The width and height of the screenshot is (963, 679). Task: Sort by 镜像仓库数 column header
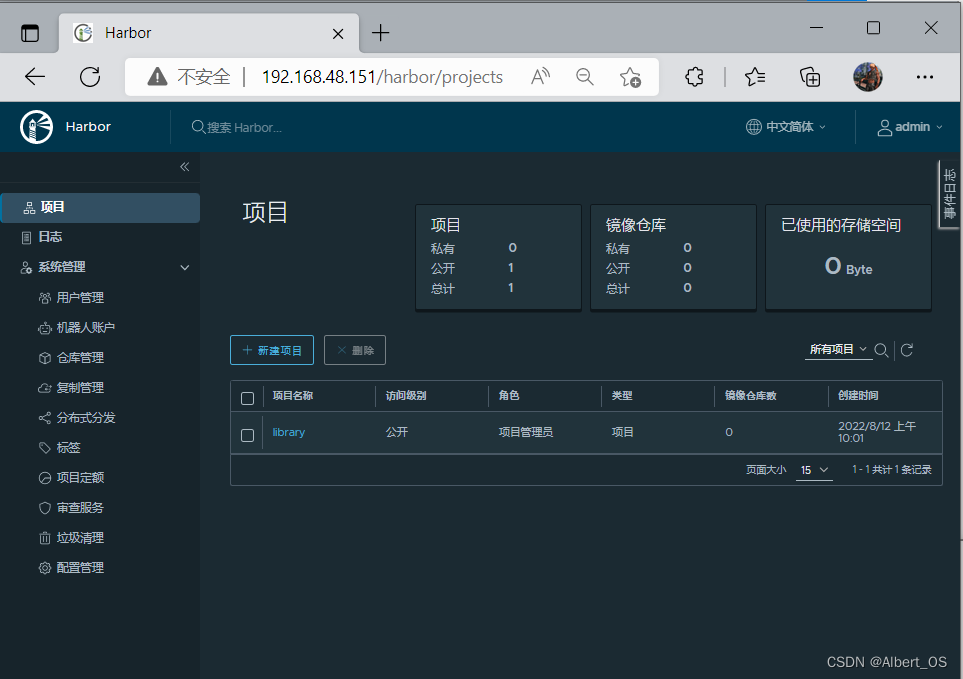(x=751, y=396)
